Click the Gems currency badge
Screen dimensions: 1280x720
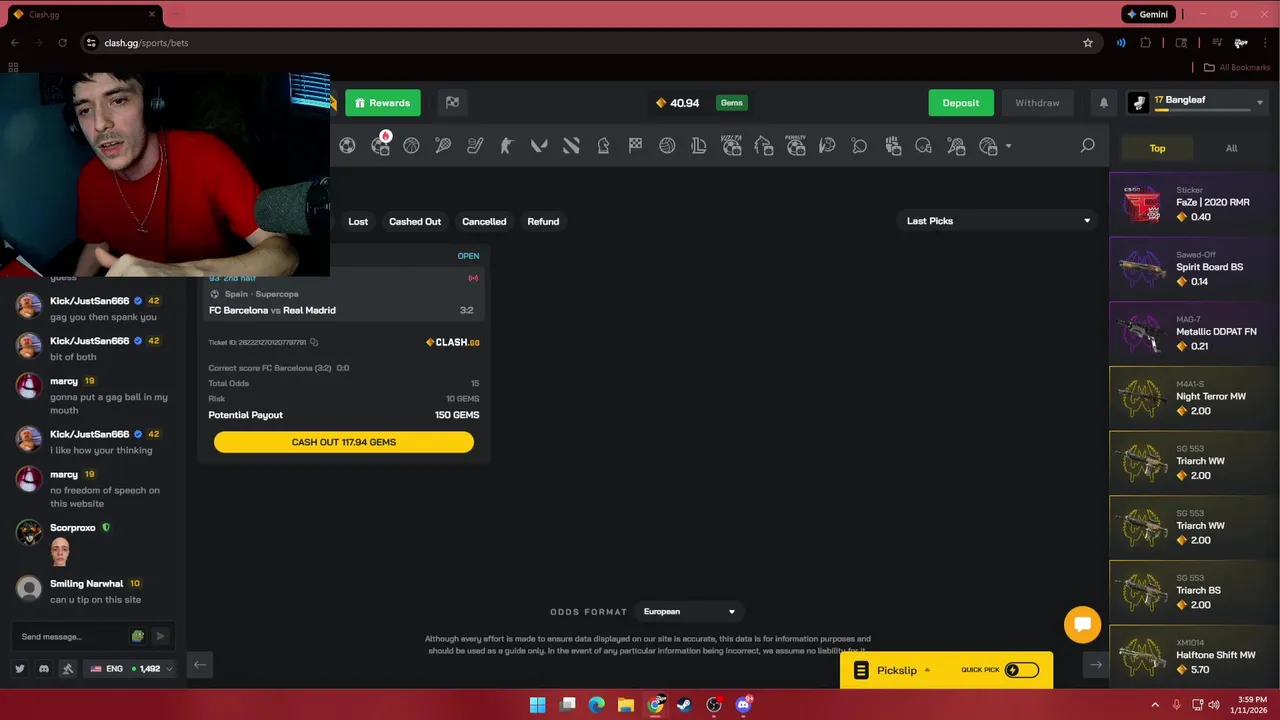pos(732,103)
